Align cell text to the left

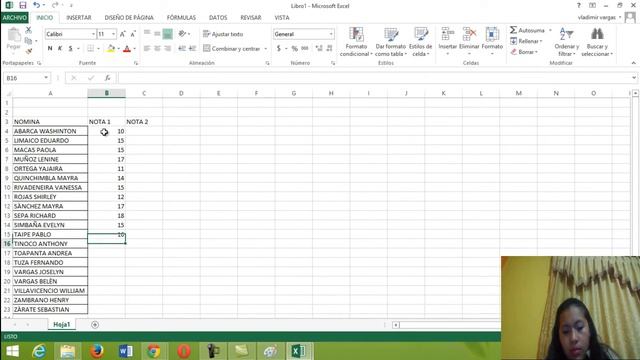tap(147, 49)
